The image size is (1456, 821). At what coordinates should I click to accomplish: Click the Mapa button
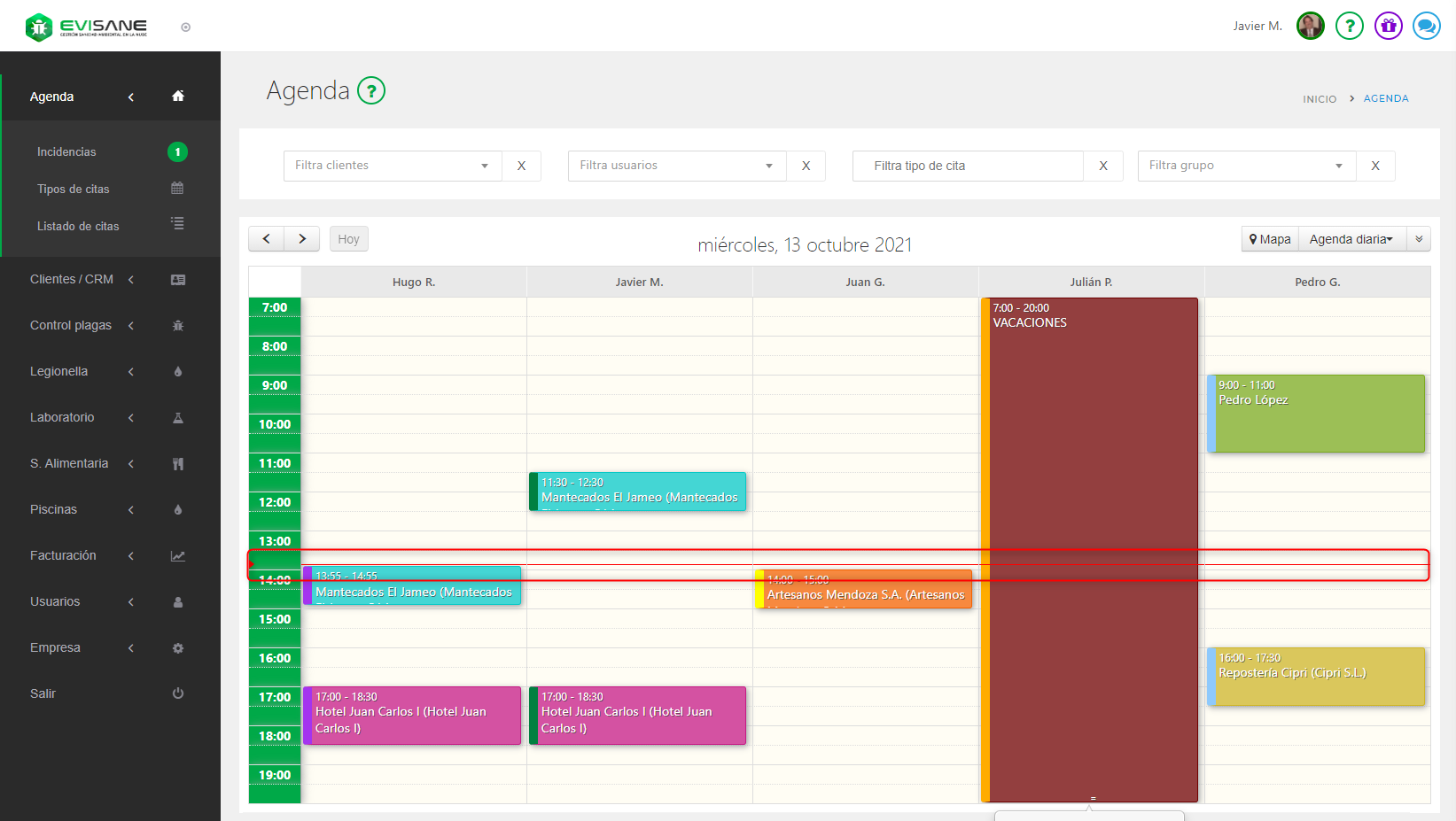click(x=1270, y=239)
